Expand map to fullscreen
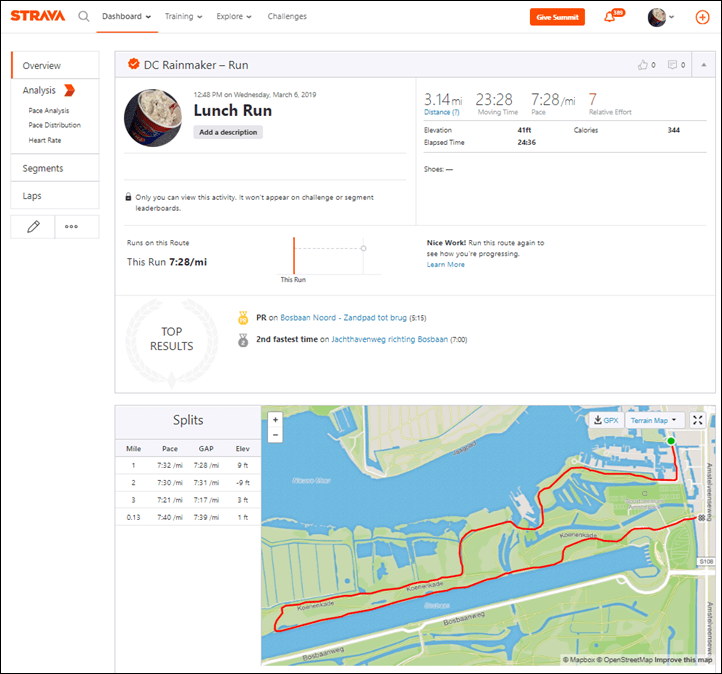The image size is (722, 674). pyautogui.click(x=698, y=420)
